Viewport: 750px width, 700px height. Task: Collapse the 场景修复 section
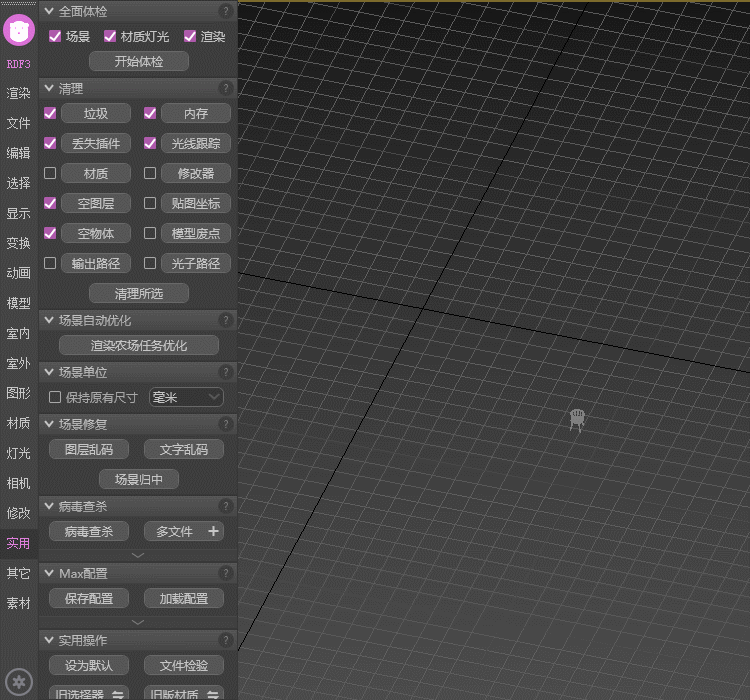pos(49,424)
